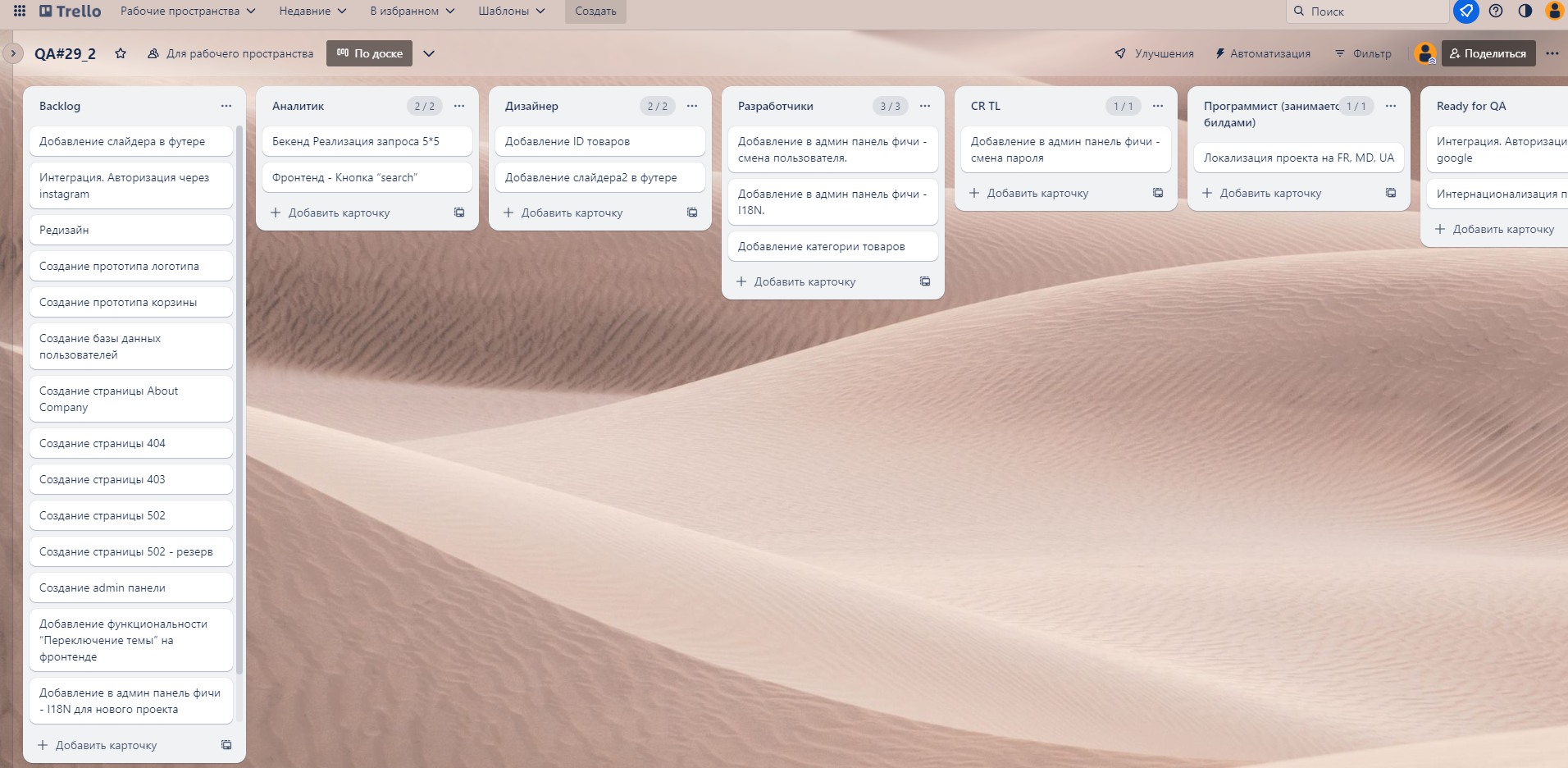Open the Backlog list actions menu

coord(226,106)
